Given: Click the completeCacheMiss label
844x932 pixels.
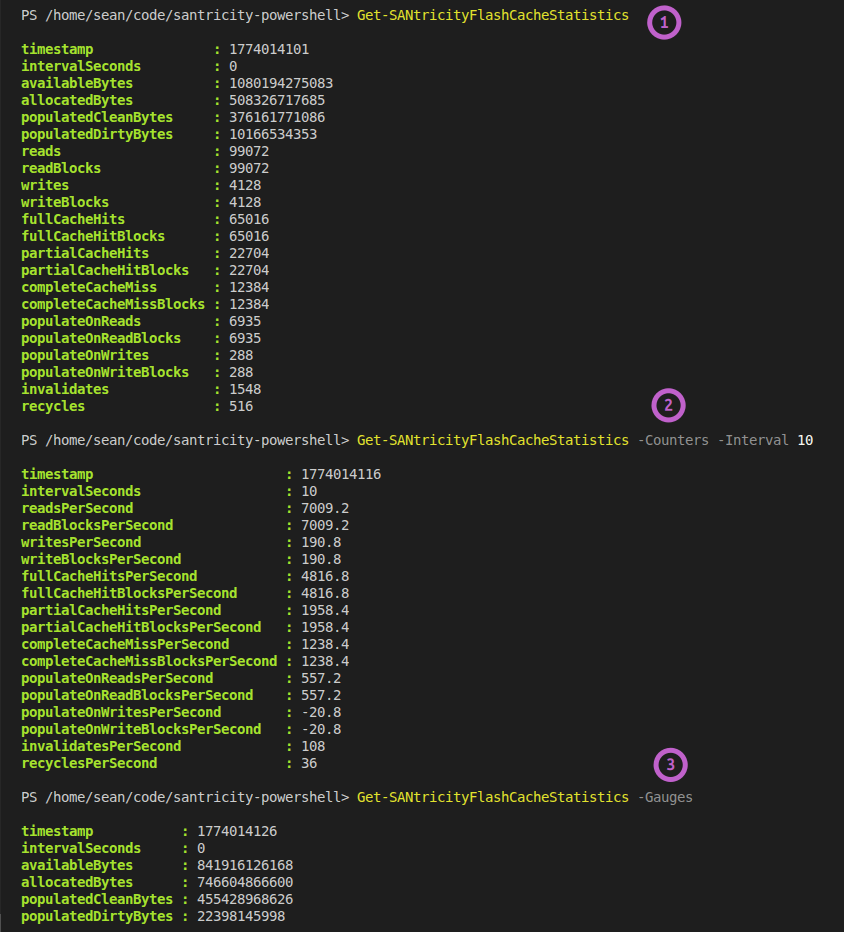Looking at the screenshot, I should pos(89,287).
